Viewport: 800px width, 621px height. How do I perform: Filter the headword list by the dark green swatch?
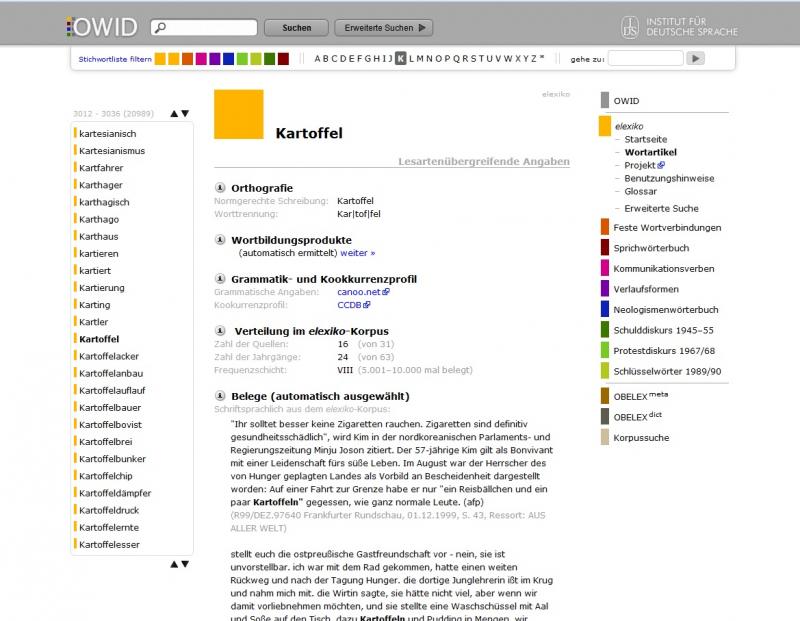(x=269, y=59)
